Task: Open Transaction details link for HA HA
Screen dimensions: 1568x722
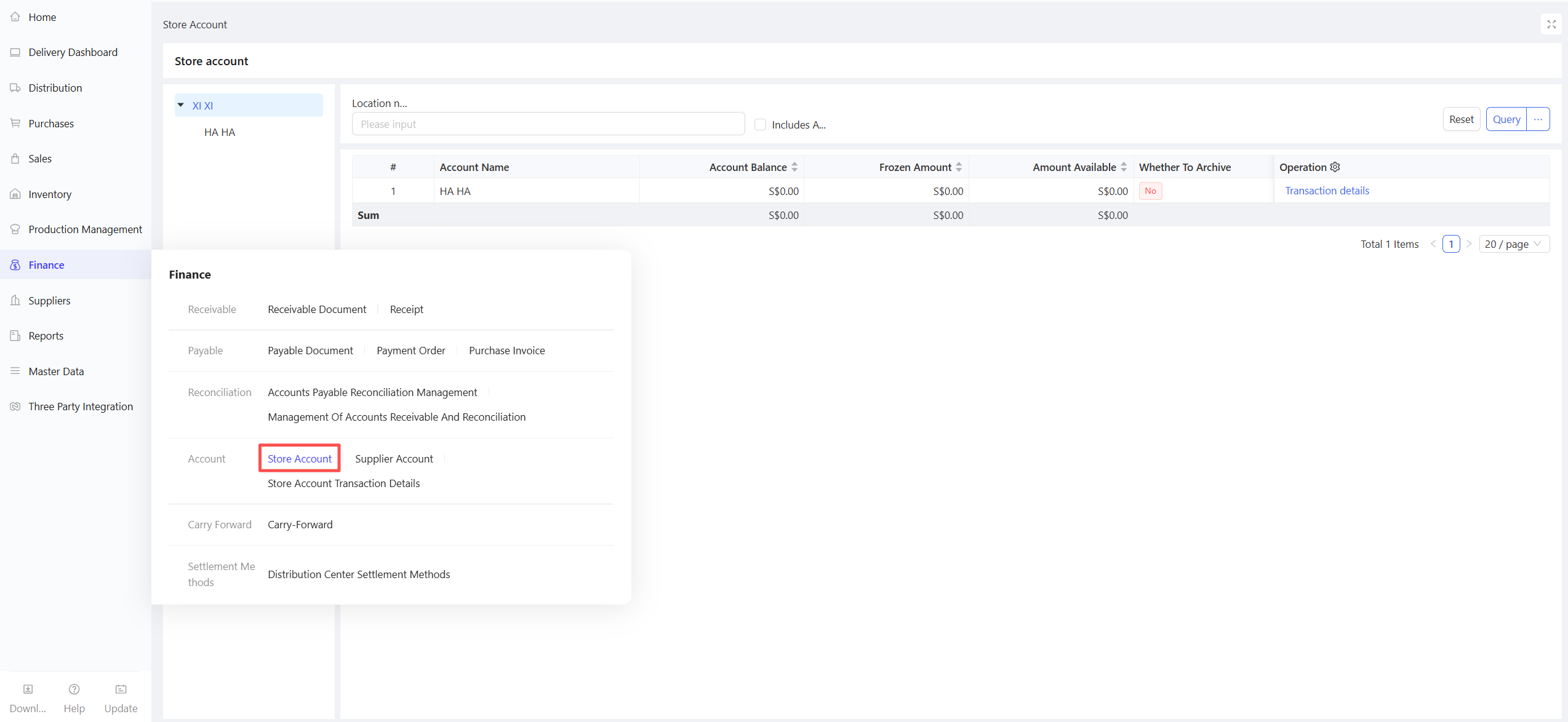Action: tap(1327, 191)
